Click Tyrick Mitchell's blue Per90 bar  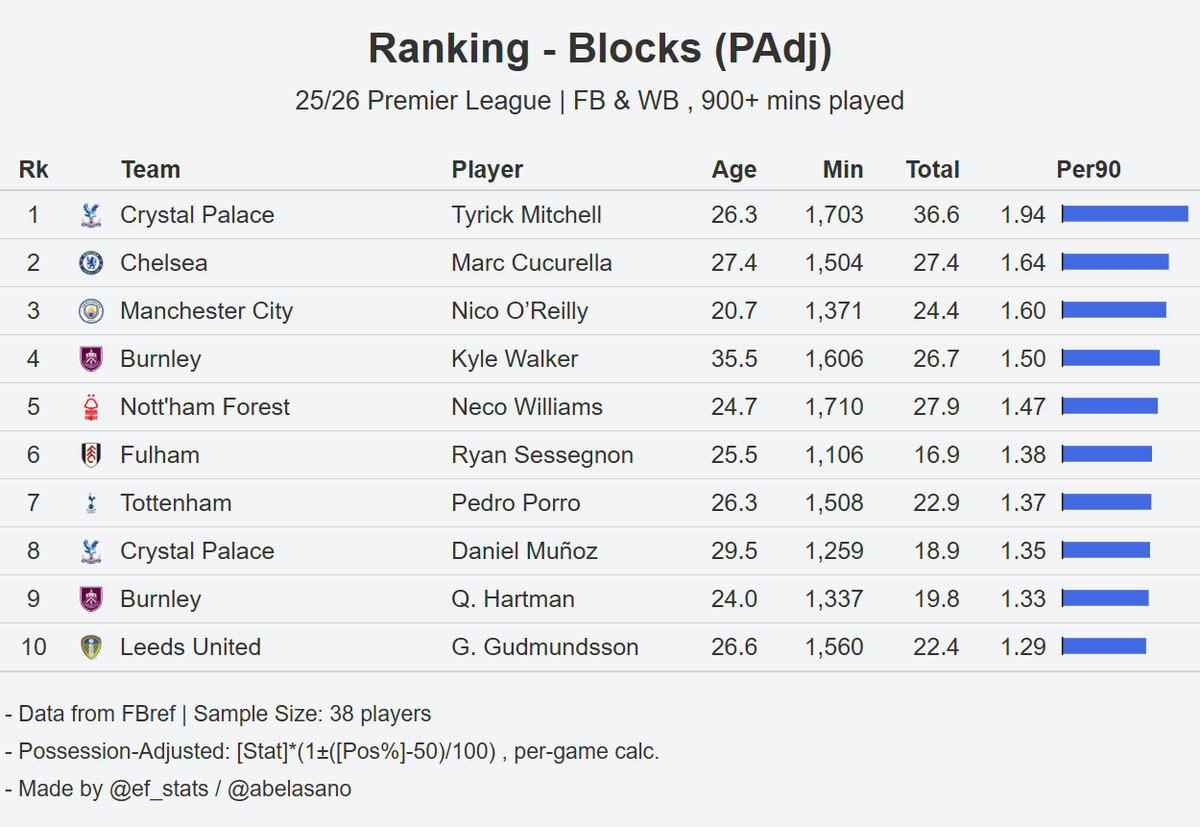(1125, 214)
